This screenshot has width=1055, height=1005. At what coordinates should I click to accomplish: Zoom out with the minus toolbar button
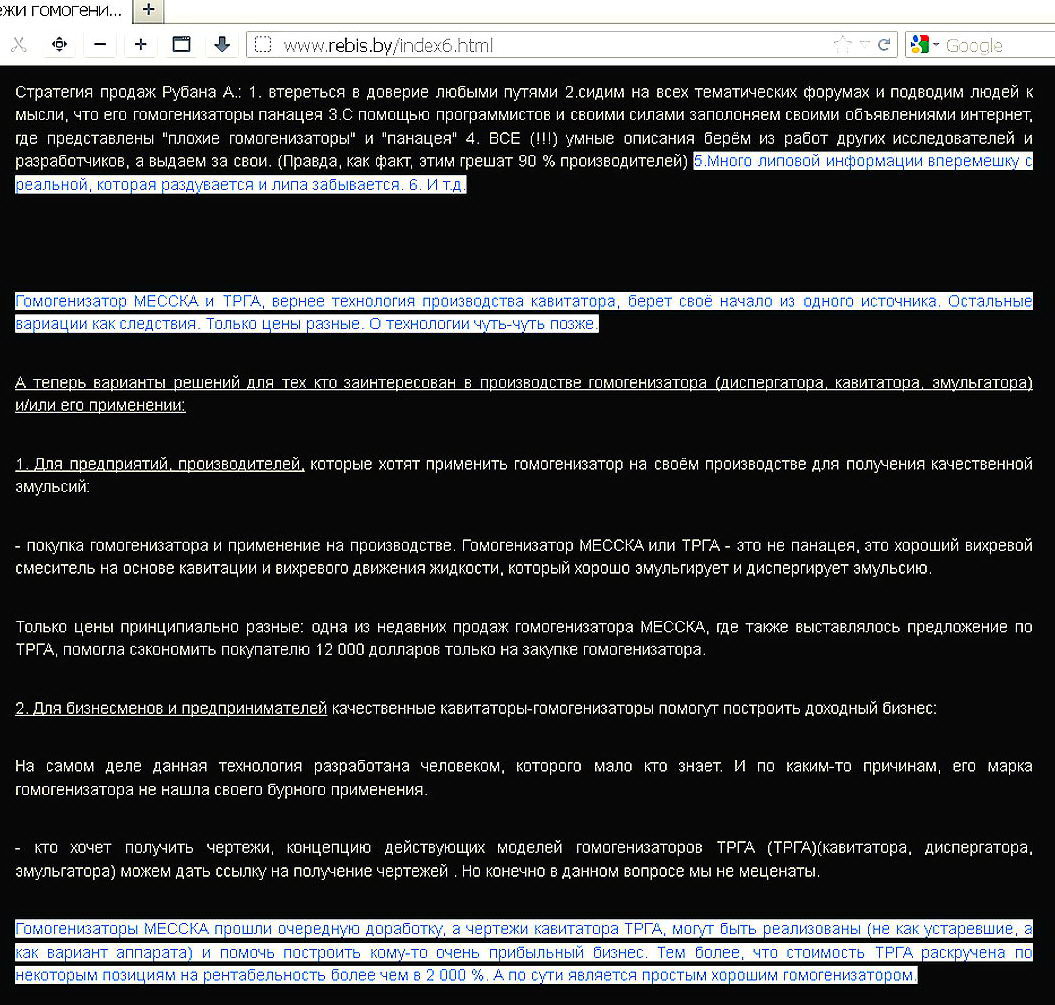tap(100, 45)
